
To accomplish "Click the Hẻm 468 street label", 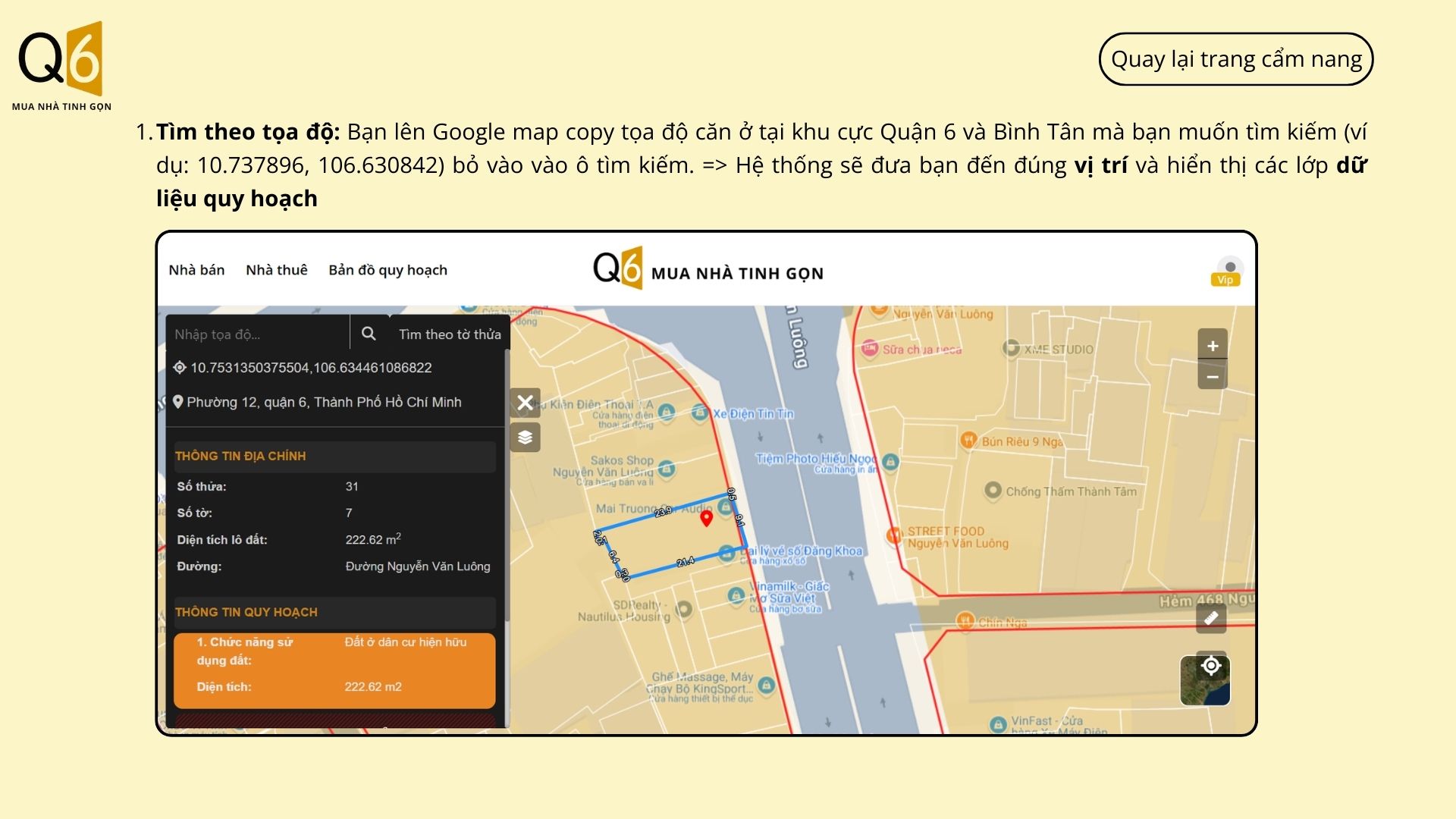I will [x=1206, y=601].
